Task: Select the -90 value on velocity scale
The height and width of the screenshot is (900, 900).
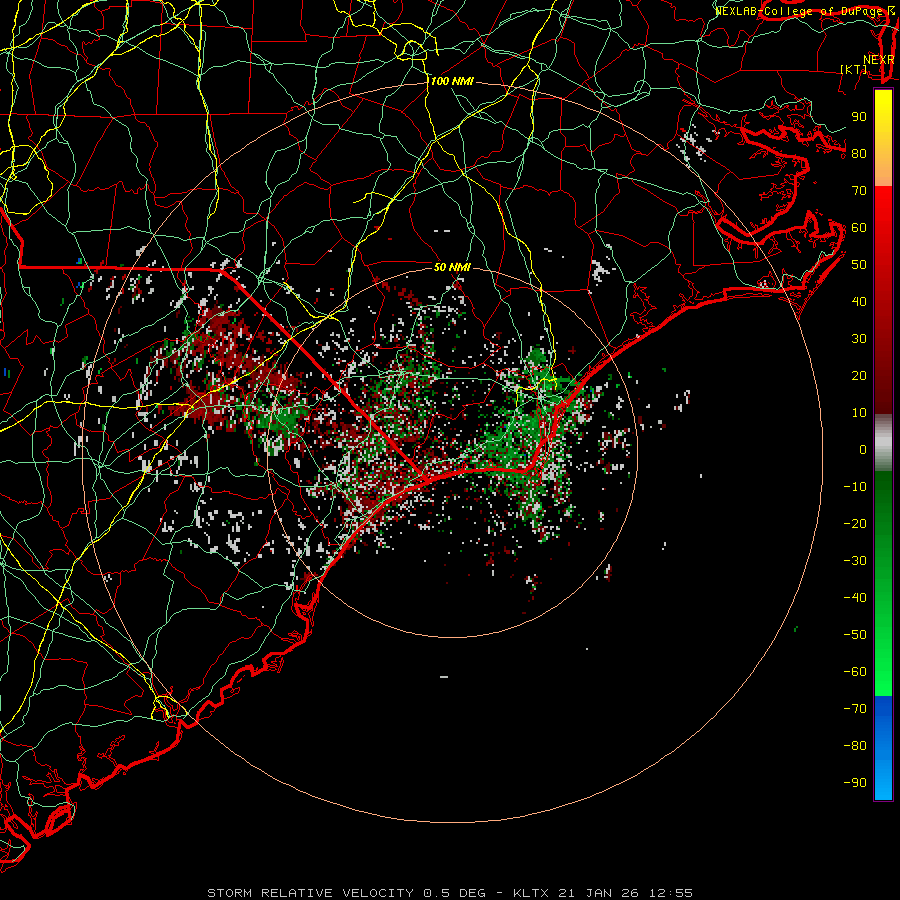Action: tap(855, 783)
